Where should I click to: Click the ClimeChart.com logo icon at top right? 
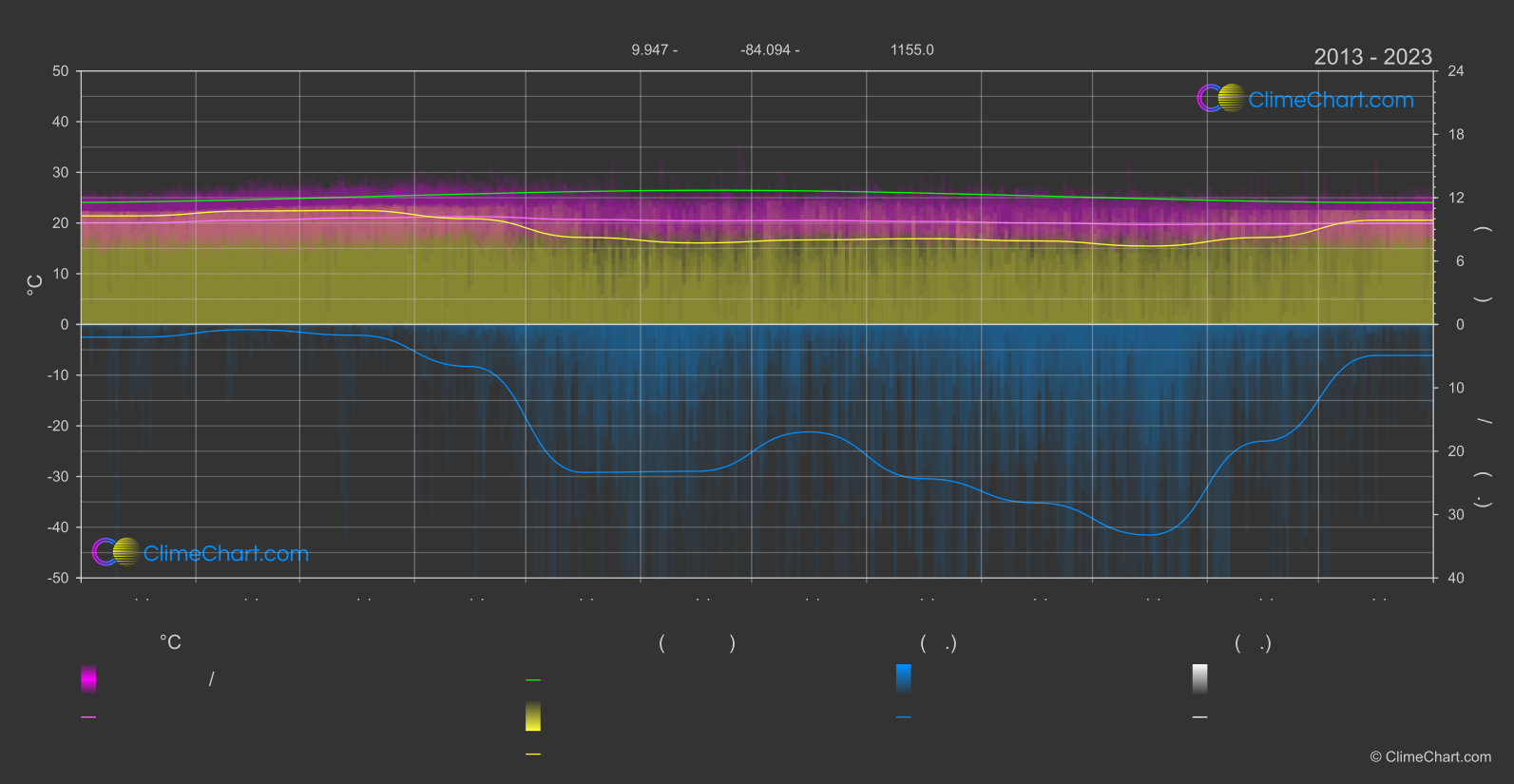tap(1220, 98)
